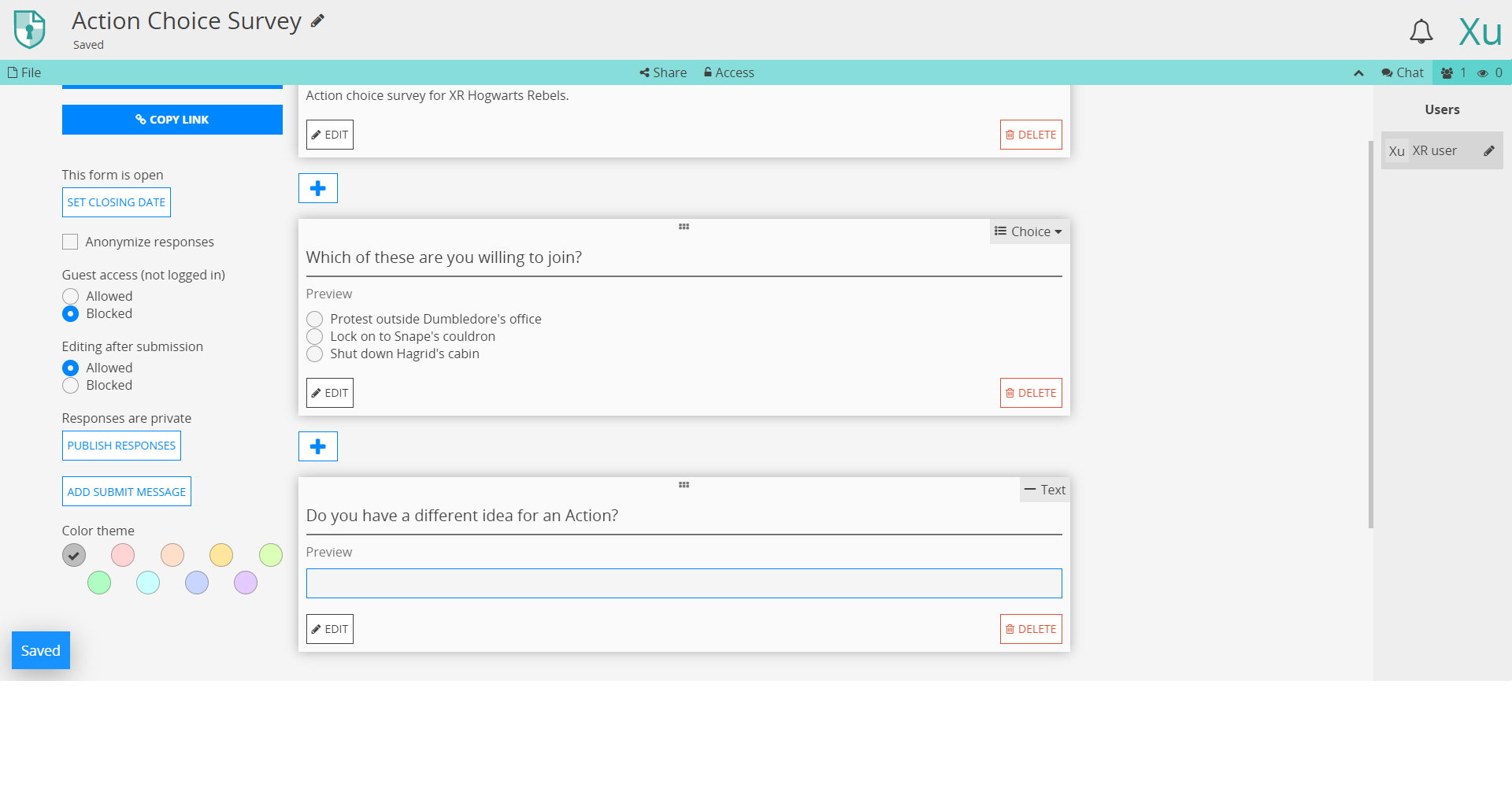Select the lime color theme
The height and width of the screenshot is (803, 1512).
[271, 555]
